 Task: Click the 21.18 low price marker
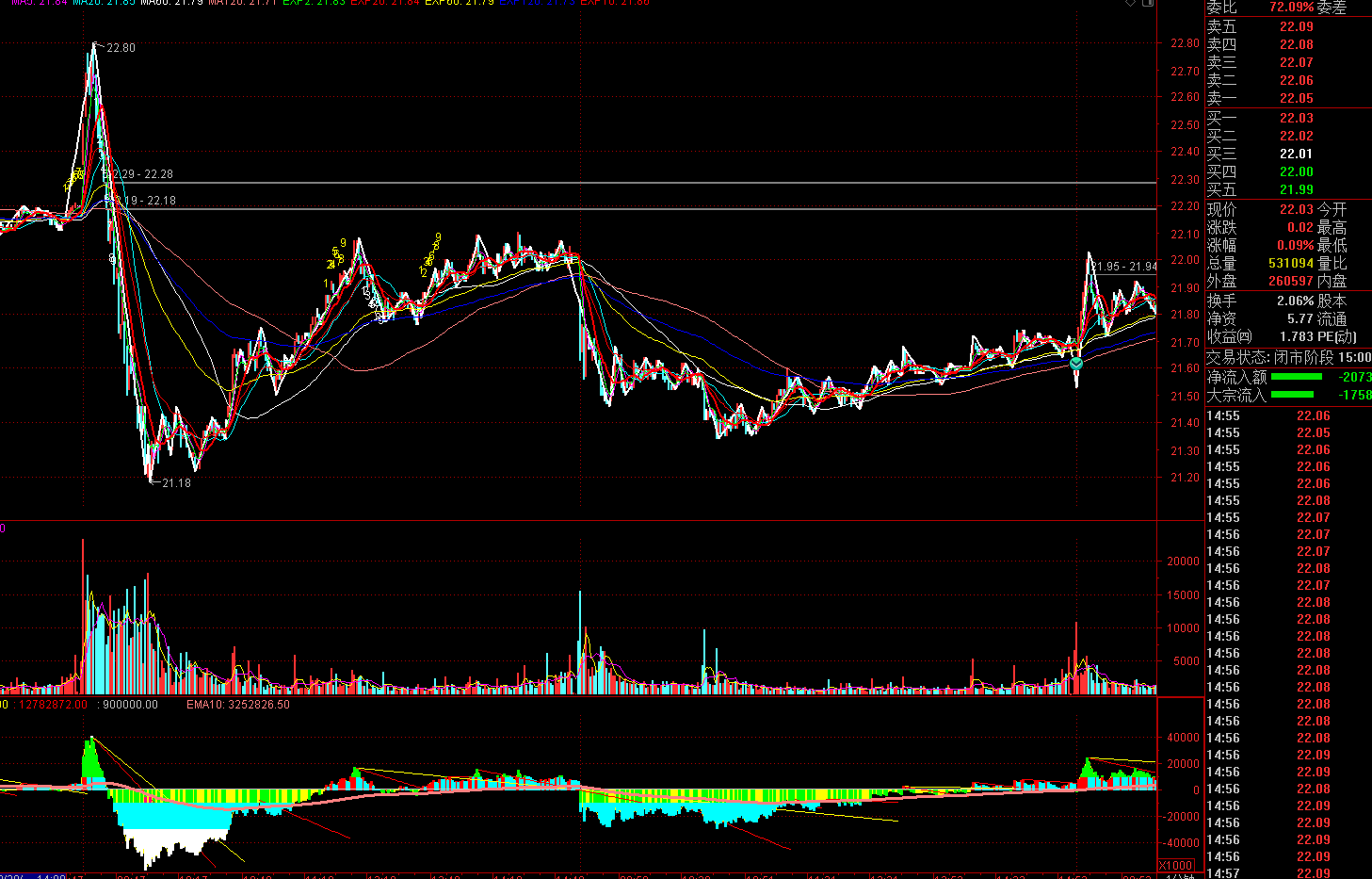tap(175, 483)
